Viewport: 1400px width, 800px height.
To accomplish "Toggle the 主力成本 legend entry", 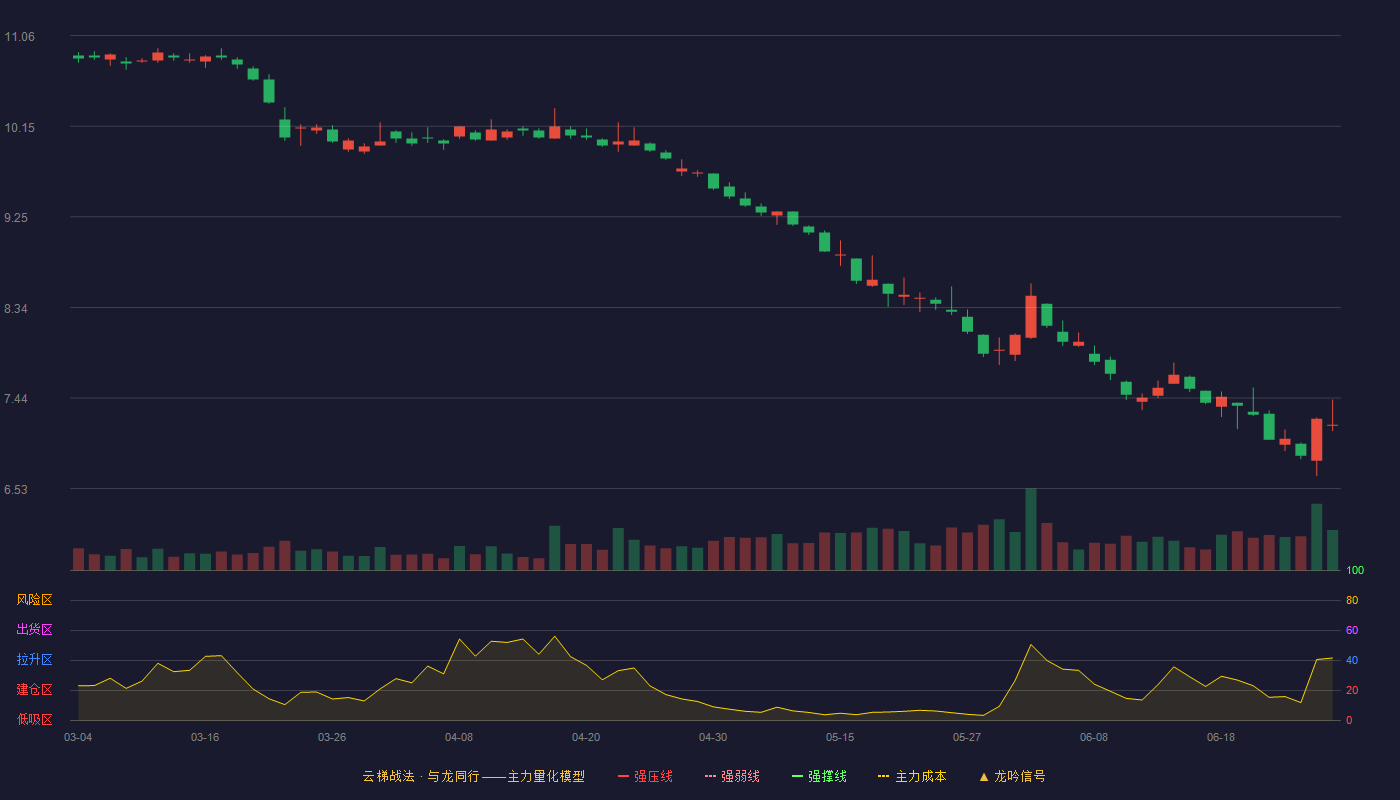I will (912, 776).
